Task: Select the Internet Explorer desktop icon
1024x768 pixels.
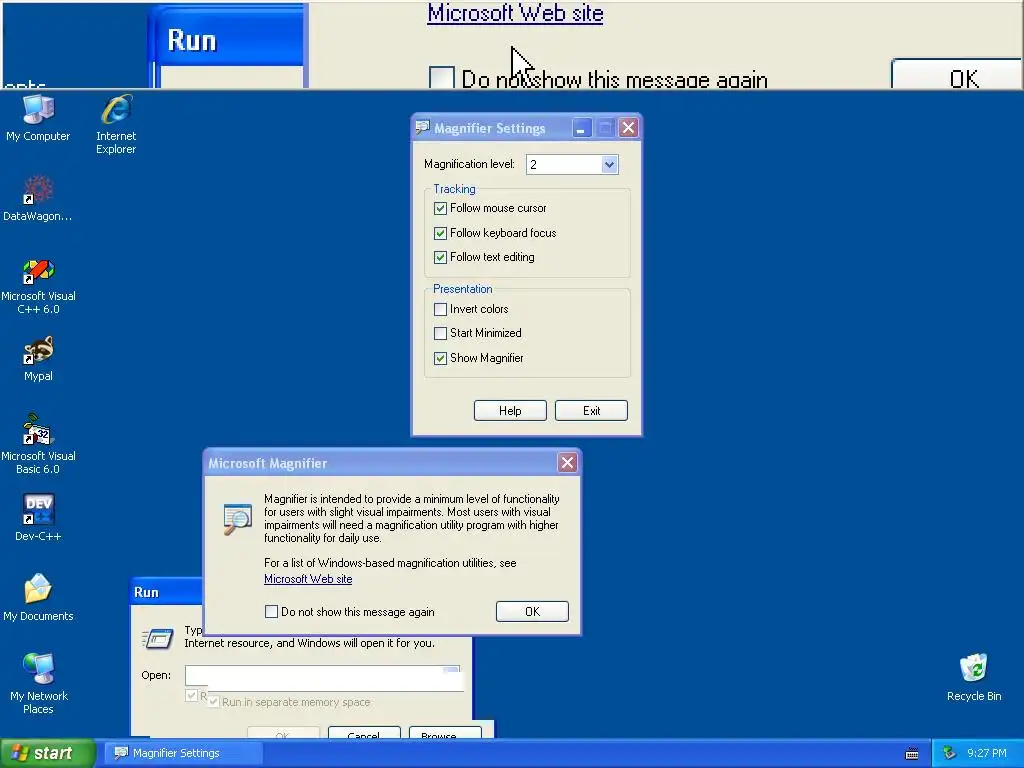Action: pos(116,124)
